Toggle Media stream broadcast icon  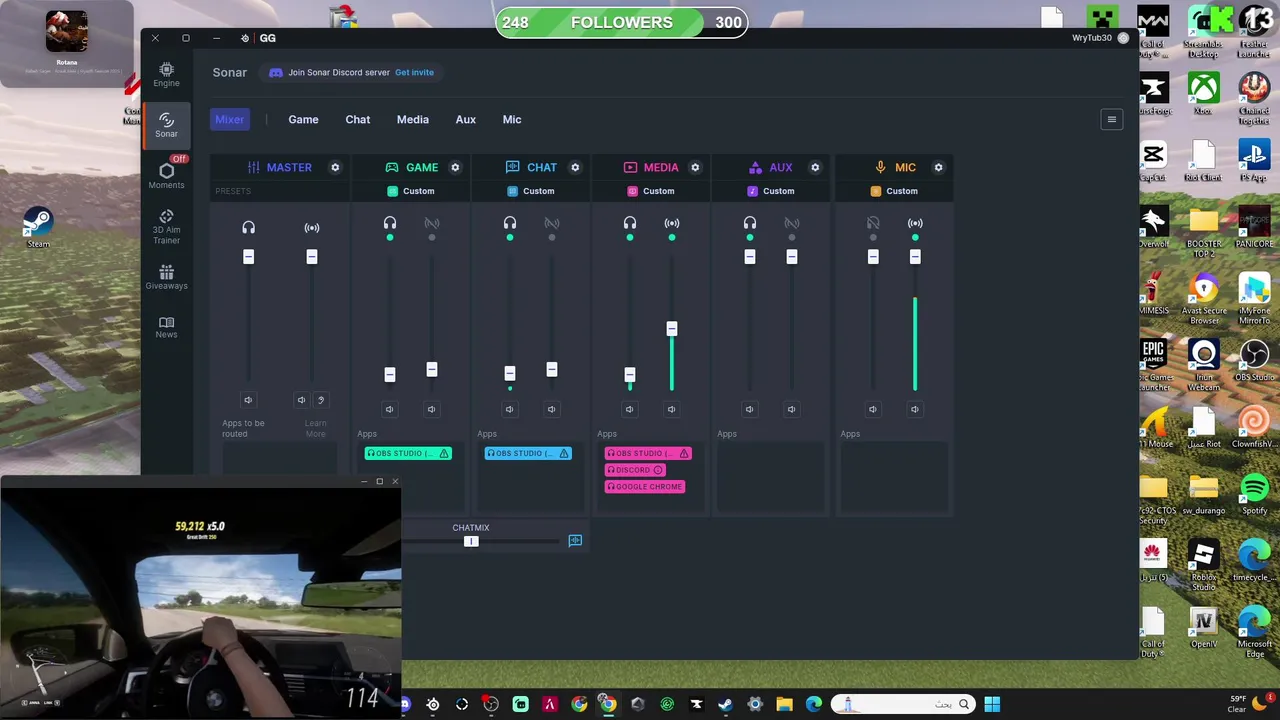point(672,223)
